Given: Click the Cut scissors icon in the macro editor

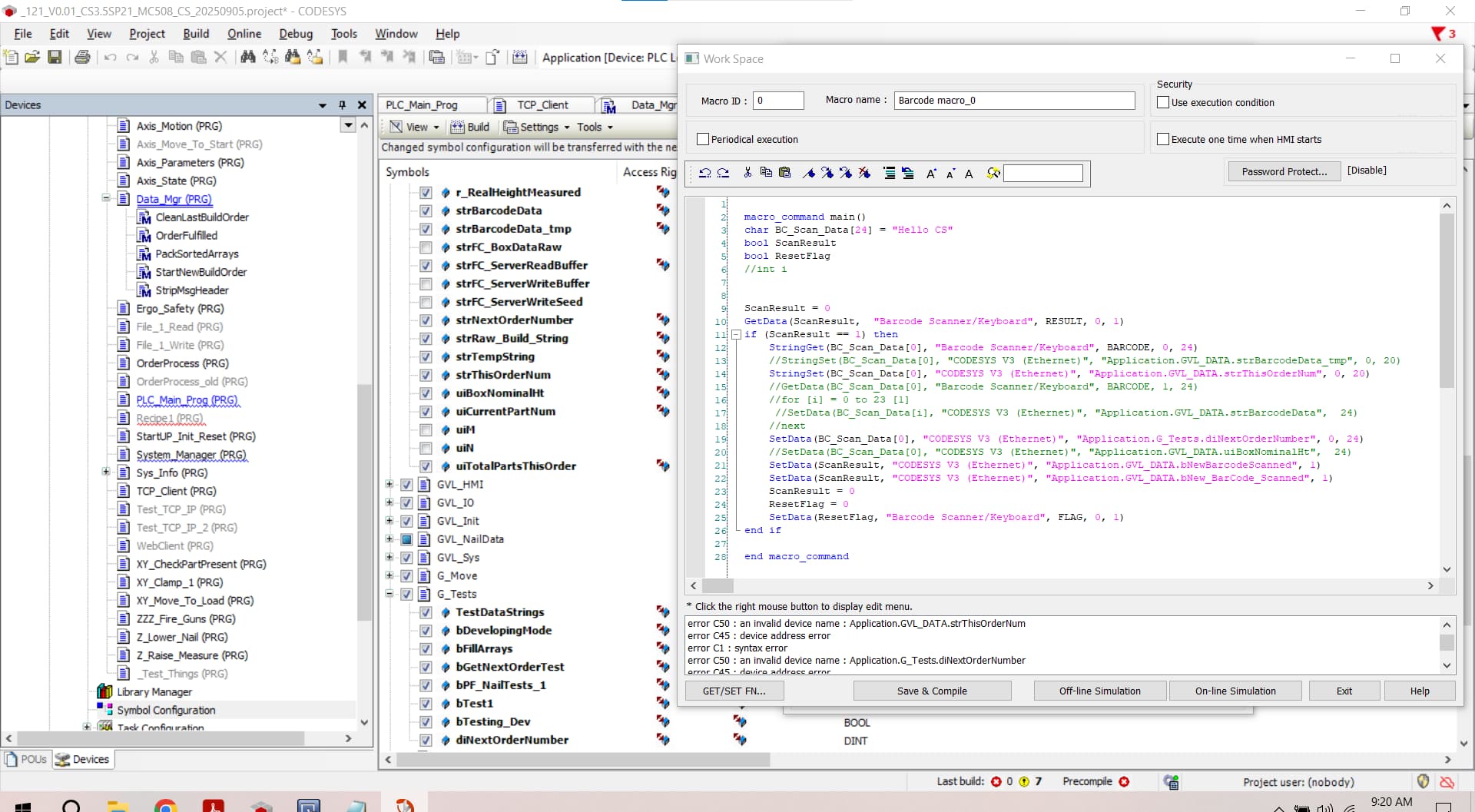Looking at the screenshot, I should (x=747, y=174).
